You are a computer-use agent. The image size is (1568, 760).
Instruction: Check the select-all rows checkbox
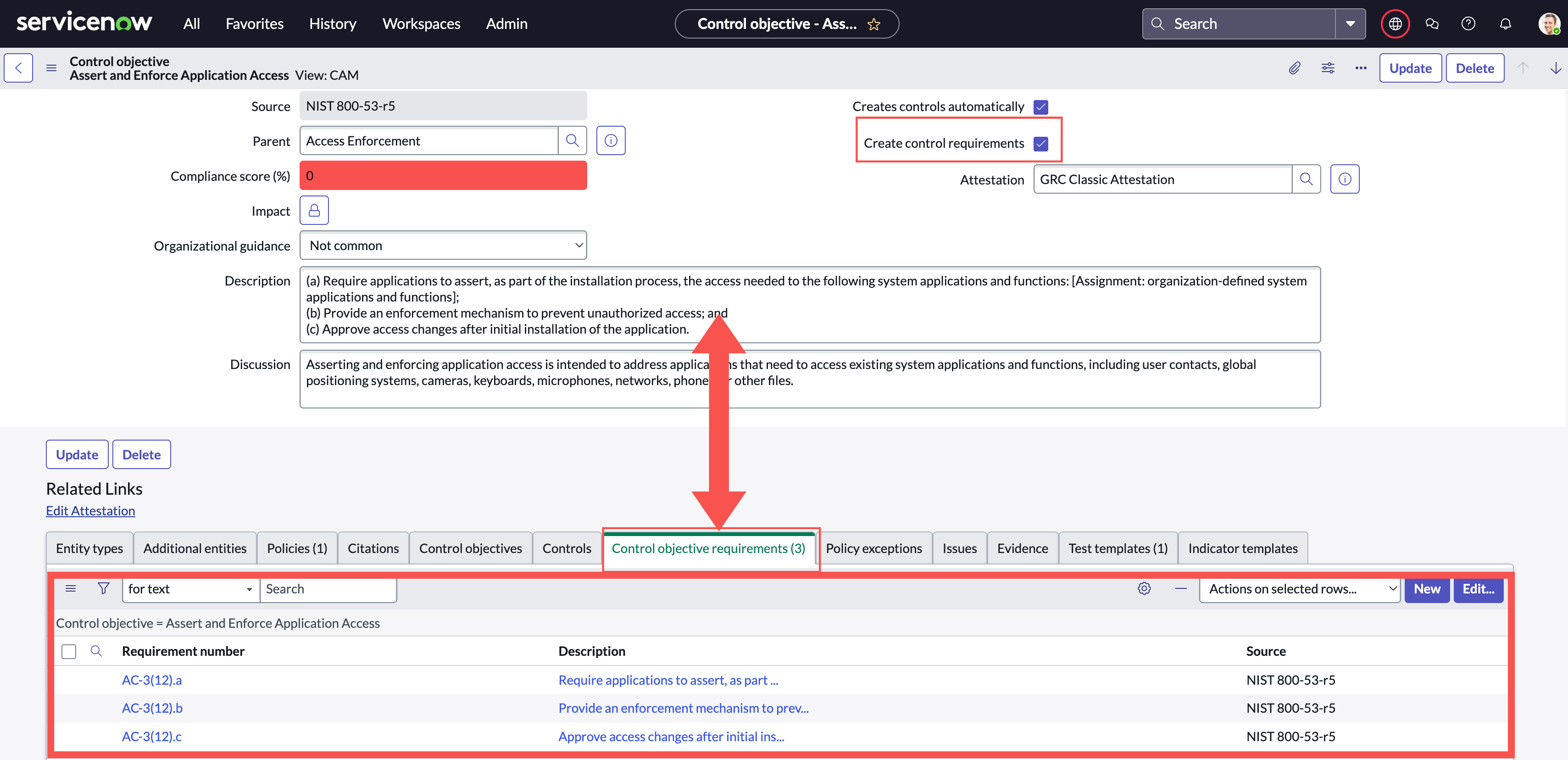(69, 651)
